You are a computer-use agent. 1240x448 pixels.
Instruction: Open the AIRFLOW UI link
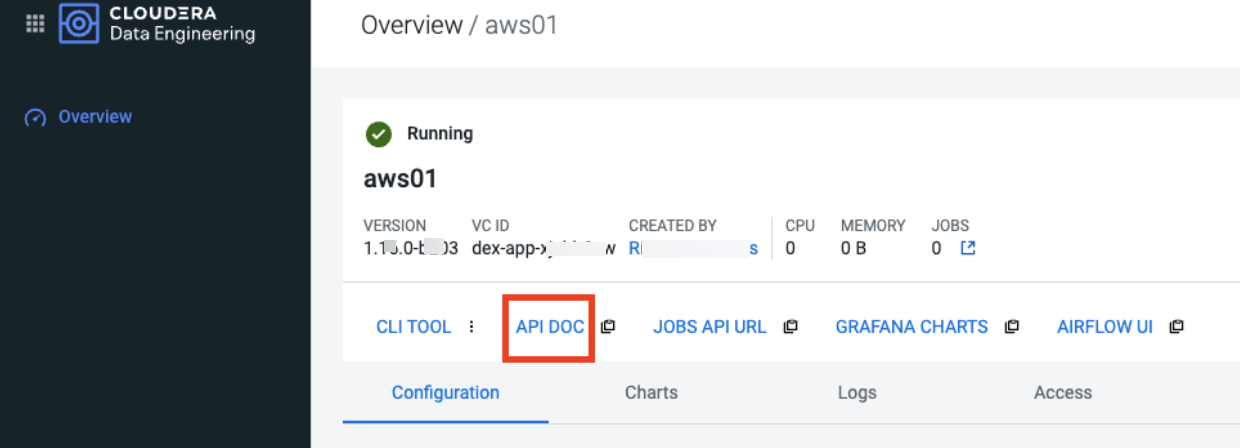(x=1105, y=327)
